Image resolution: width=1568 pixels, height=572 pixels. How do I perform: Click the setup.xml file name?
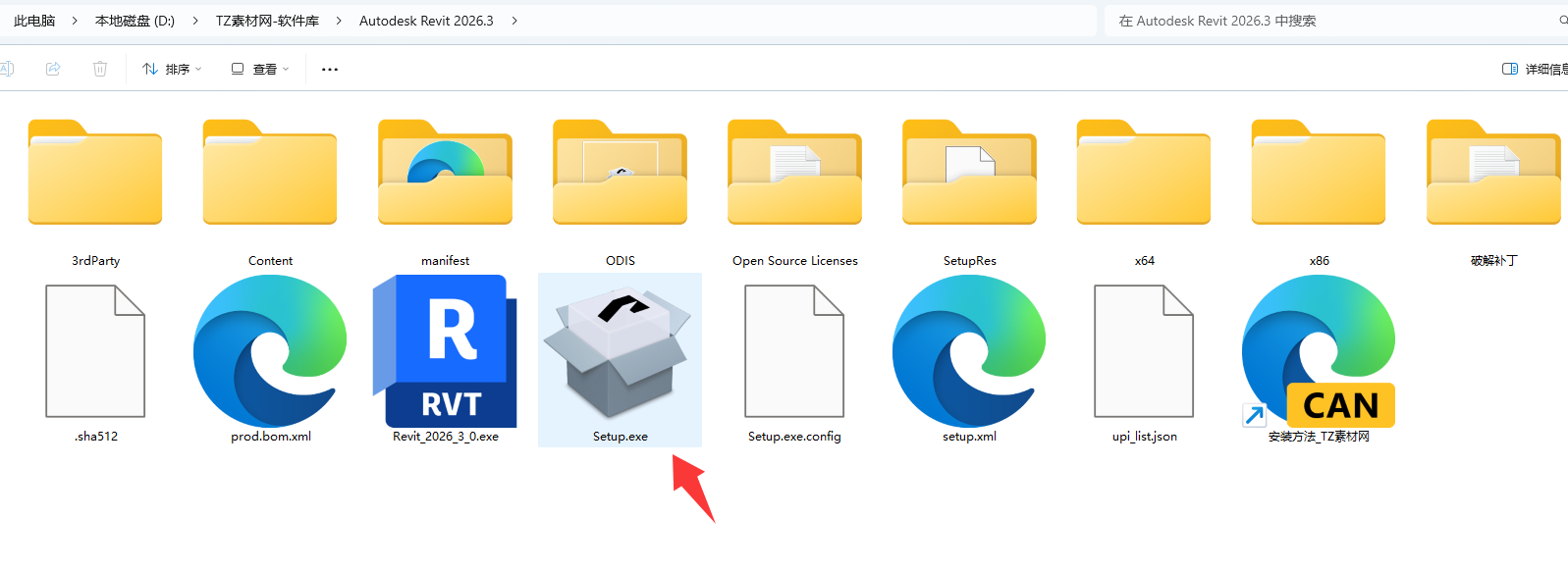970,437
